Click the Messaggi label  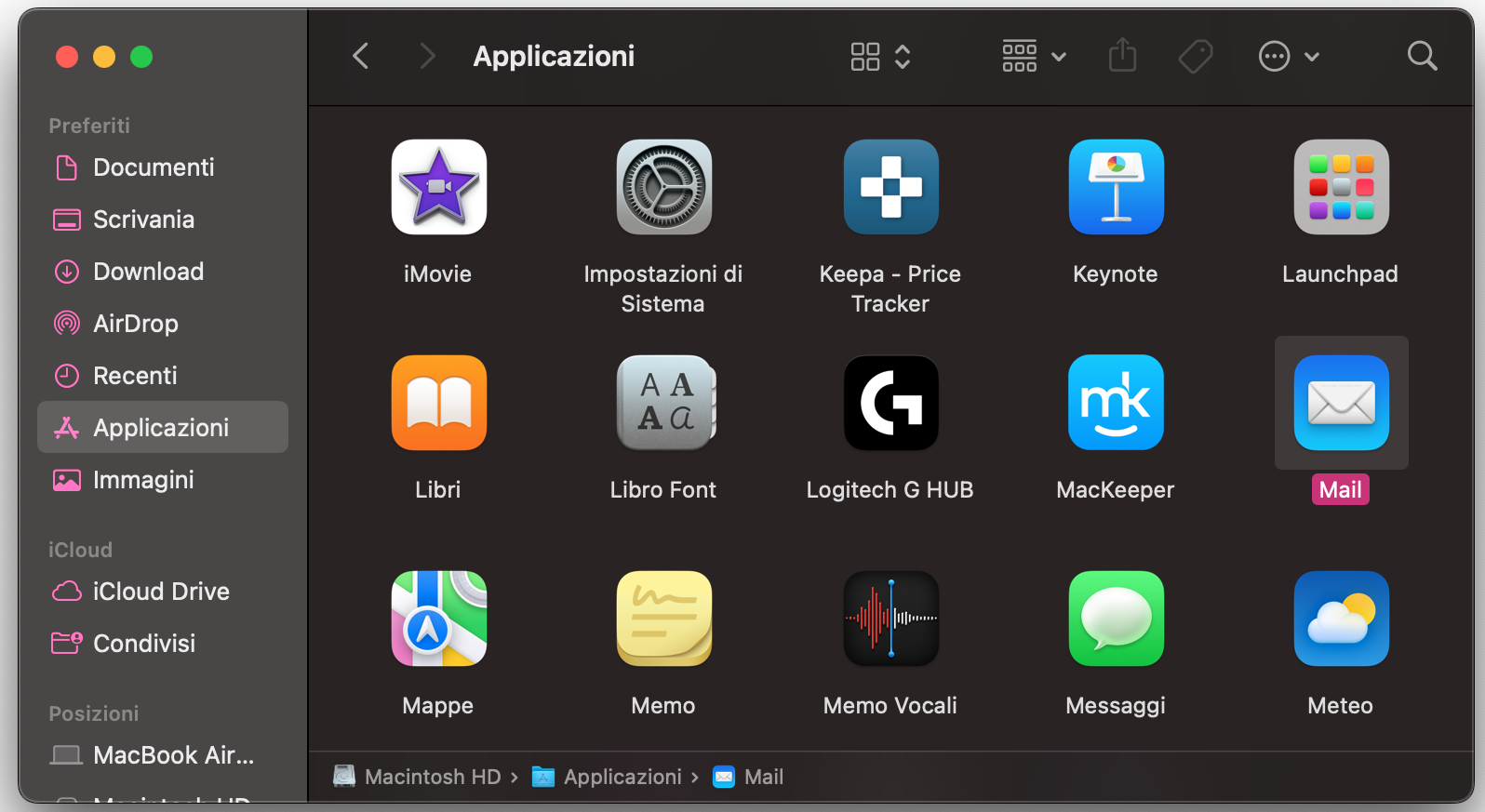1116,706
